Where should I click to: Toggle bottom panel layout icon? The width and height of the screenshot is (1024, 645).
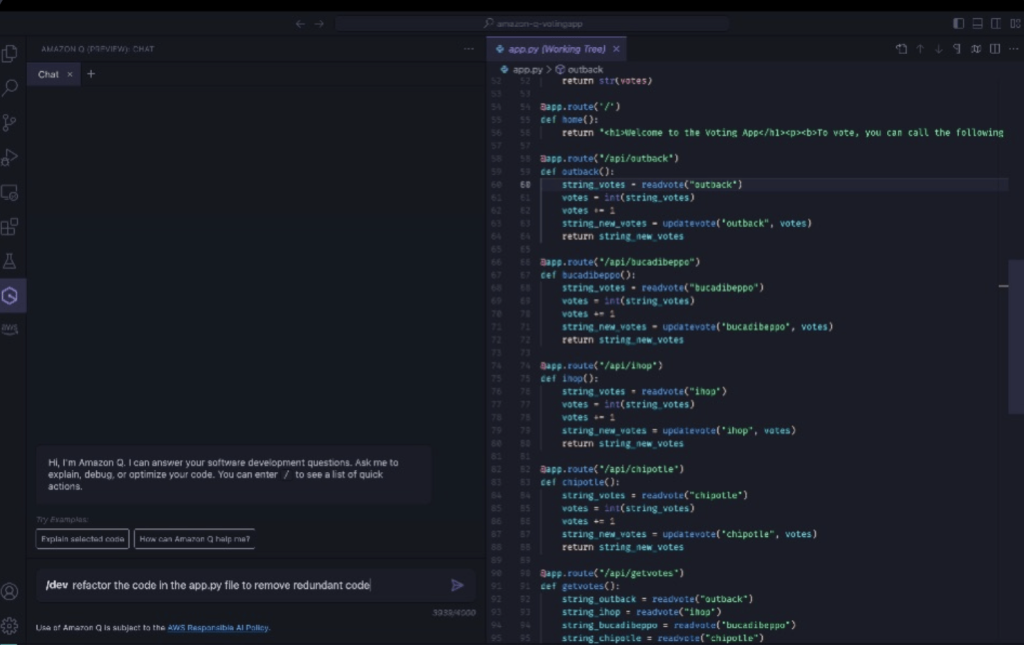(x=977, y=24)
